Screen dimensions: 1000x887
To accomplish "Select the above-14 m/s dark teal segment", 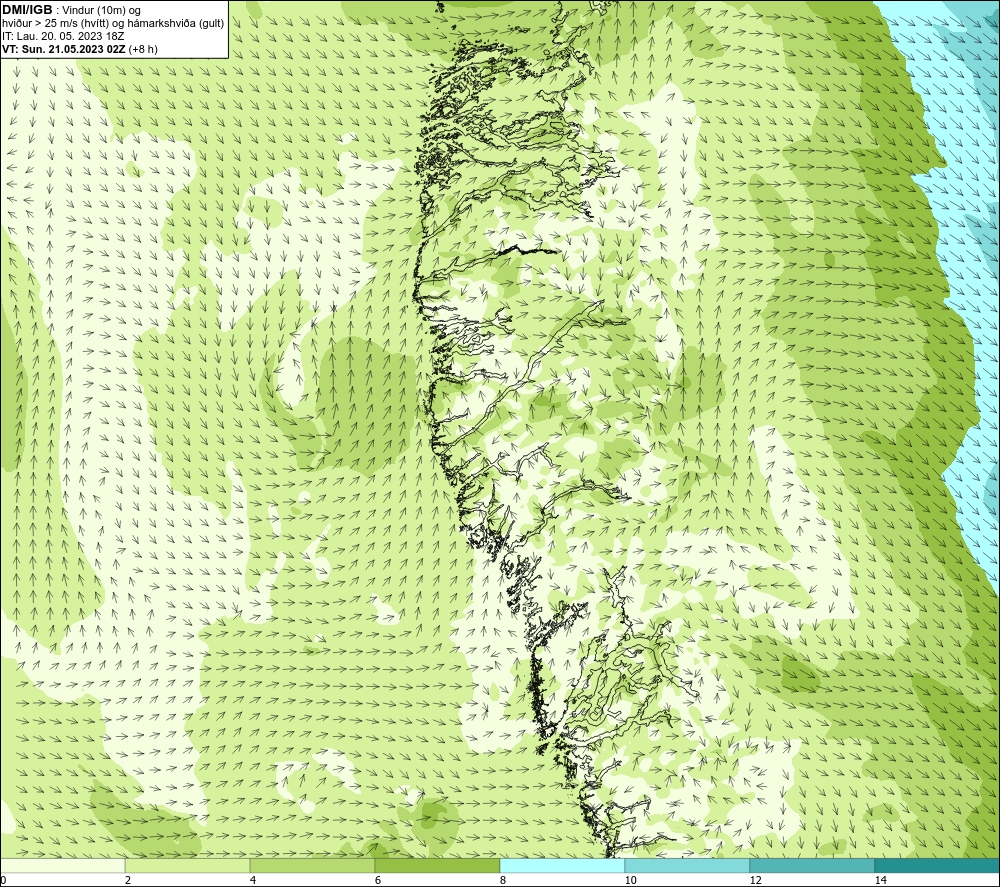I will [x=937, y=865].
